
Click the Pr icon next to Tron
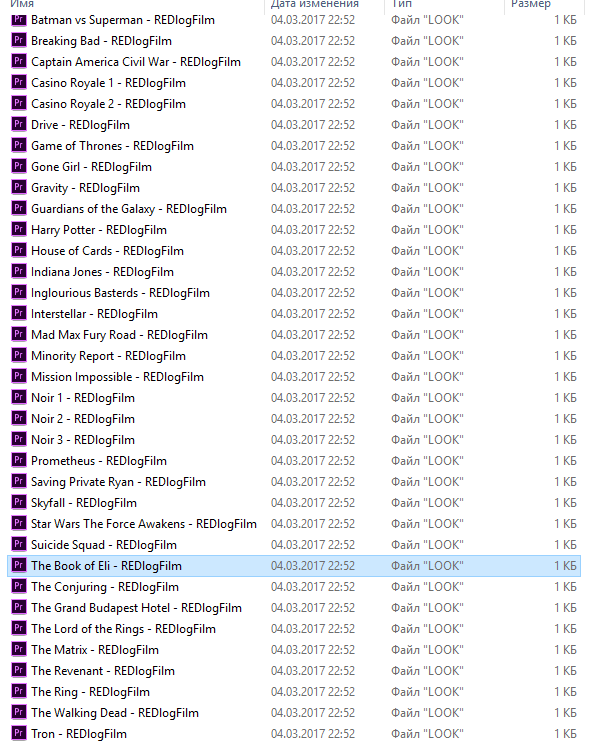click(19, 734)
